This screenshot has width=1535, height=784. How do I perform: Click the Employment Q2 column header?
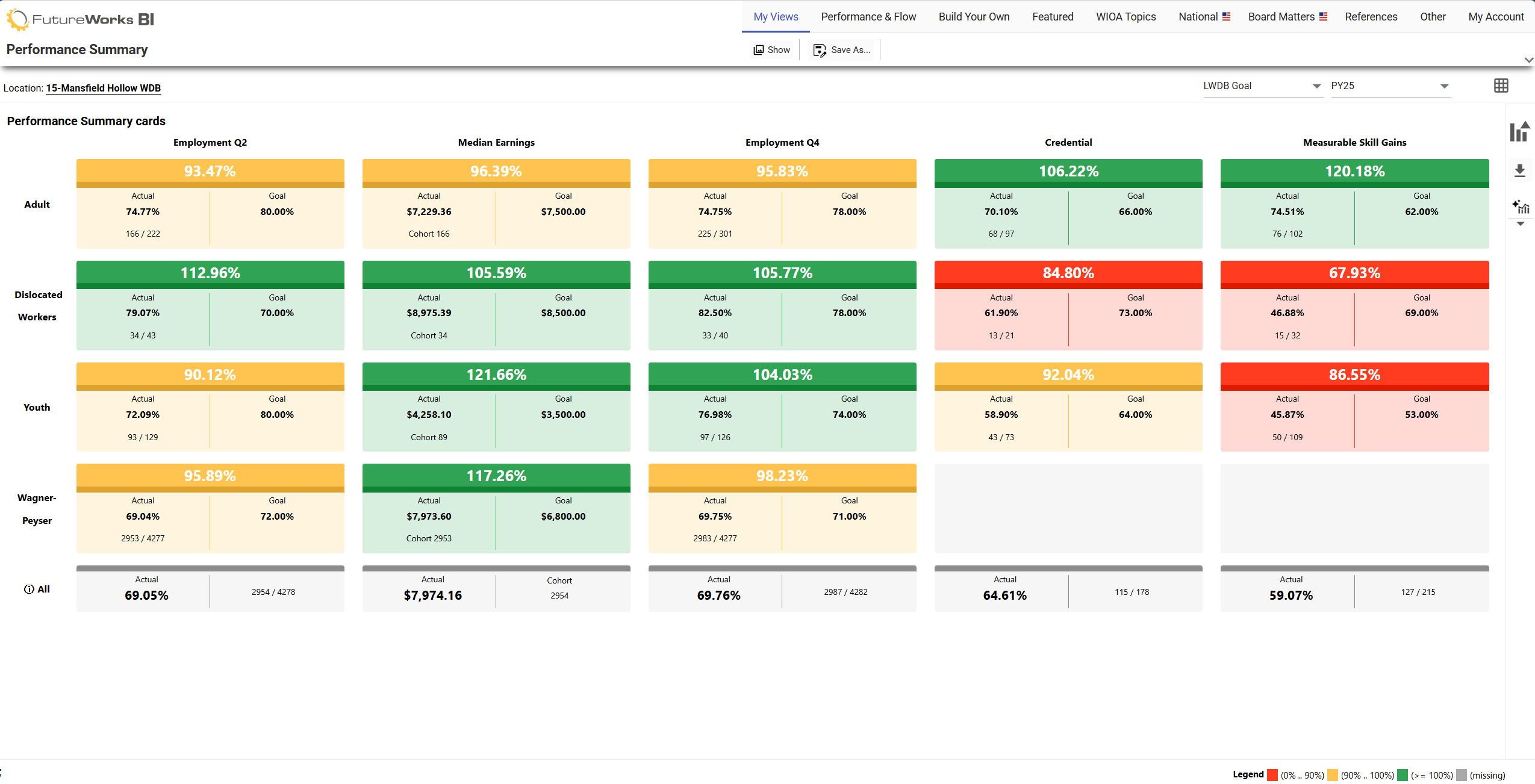pyautogui.click(x=210, y=143)
